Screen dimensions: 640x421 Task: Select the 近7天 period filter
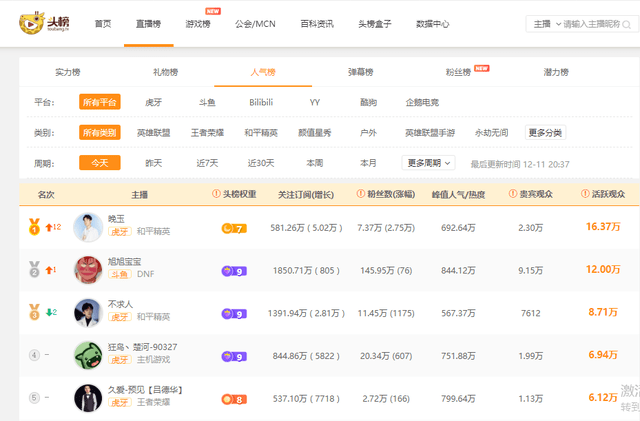click(x=207, y=162)
